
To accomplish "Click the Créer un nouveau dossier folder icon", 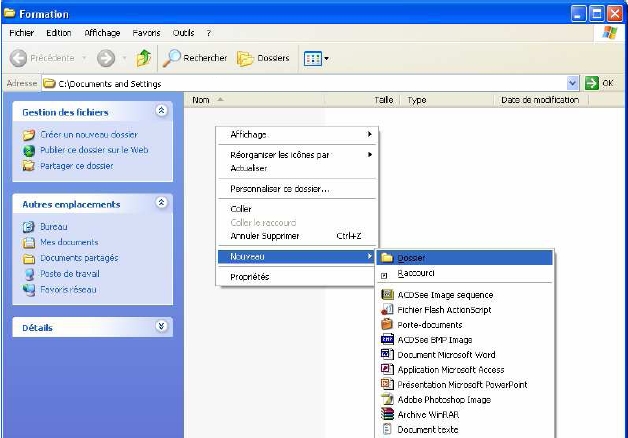I will (x=29, y=135).
